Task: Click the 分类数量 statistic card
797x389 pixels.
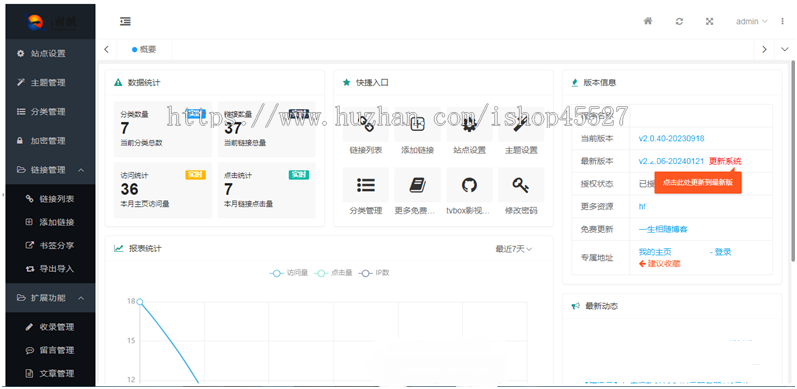Action: (163, 129)
